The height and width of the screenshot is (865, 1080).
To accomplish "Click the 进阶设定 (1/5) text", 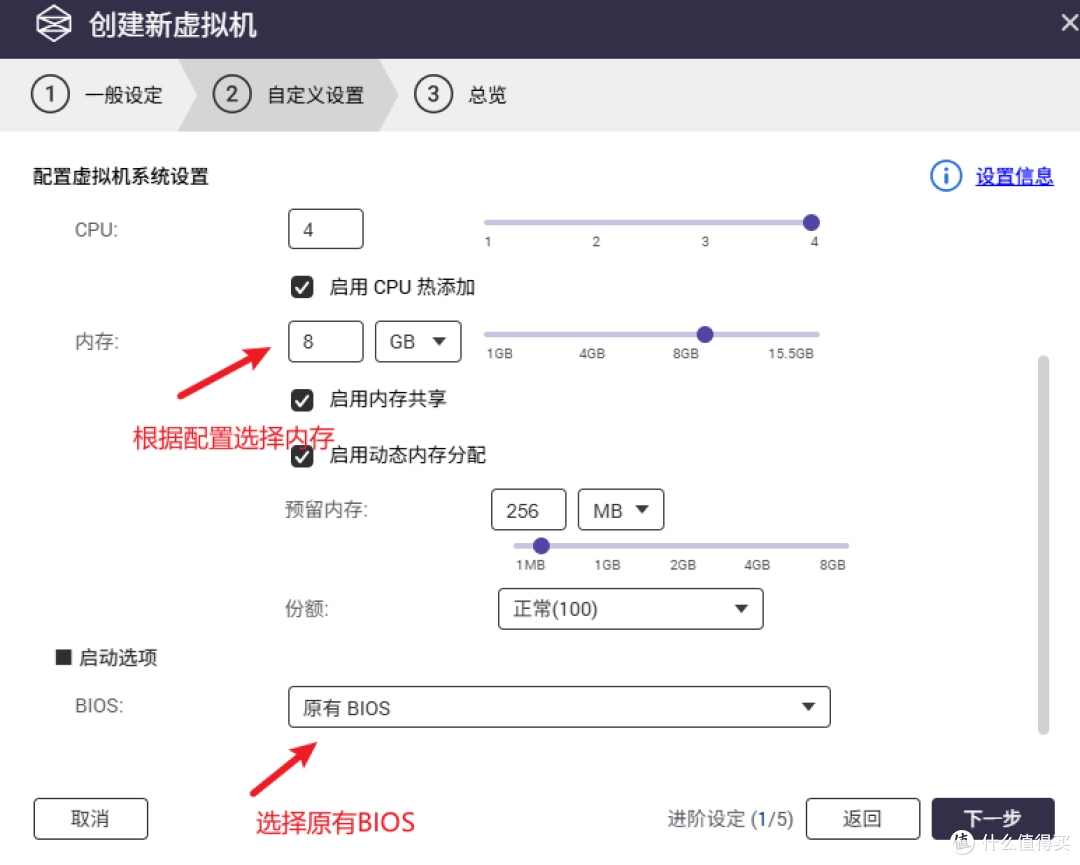I will coord(730,819).
